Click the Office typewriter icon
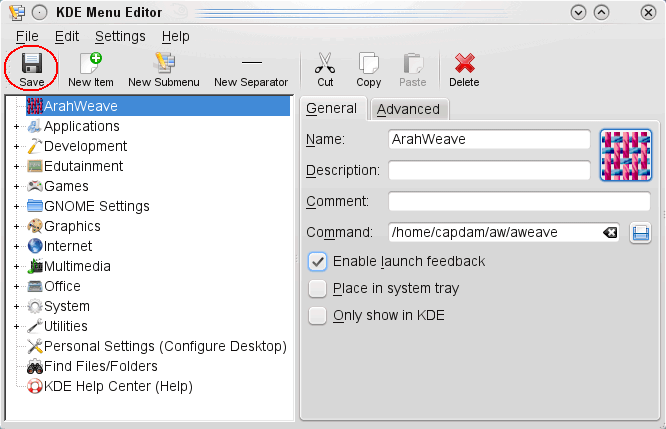 coord(35,286)
